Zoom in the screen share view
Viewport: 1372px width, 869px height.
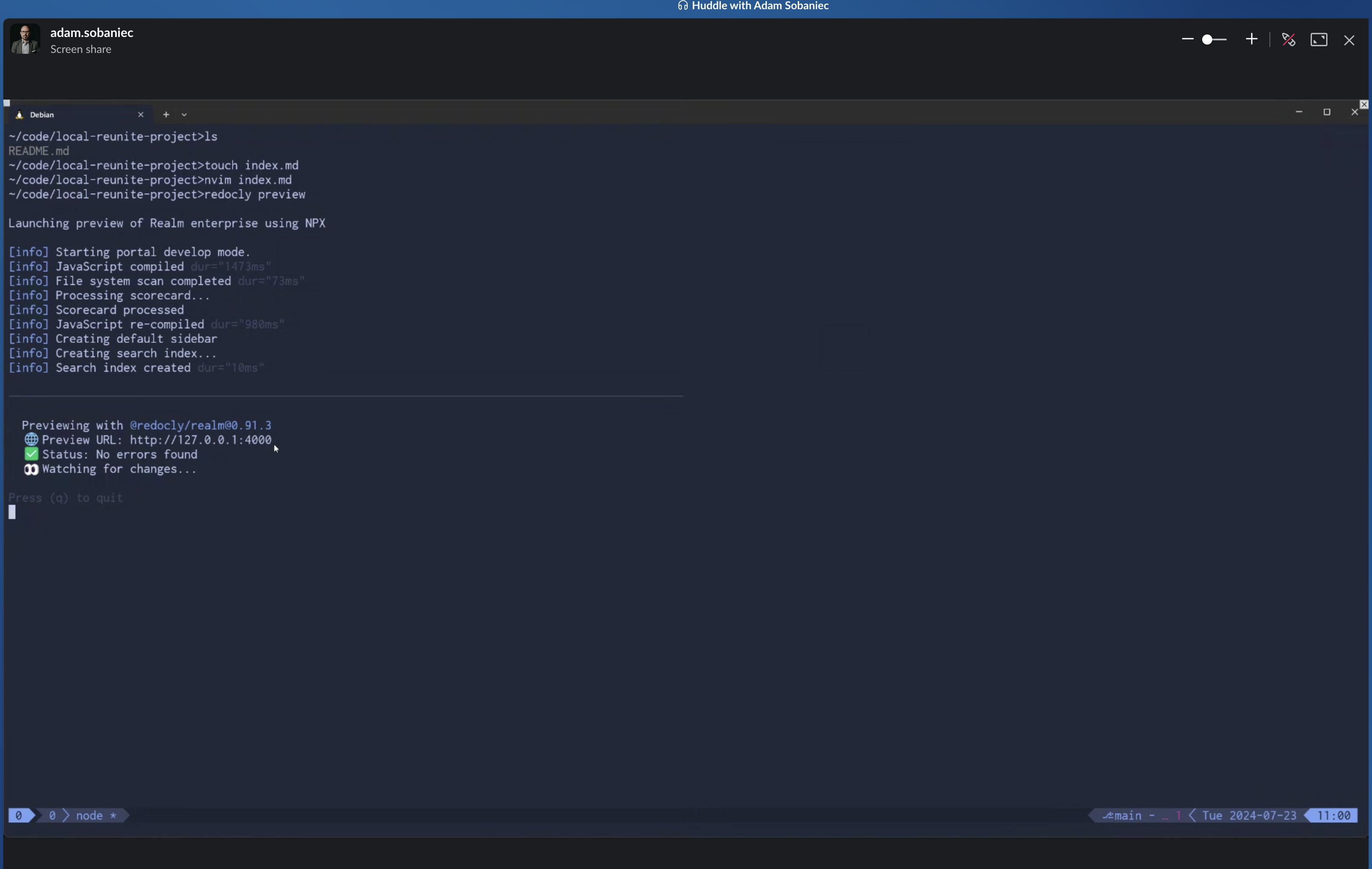1252,39
